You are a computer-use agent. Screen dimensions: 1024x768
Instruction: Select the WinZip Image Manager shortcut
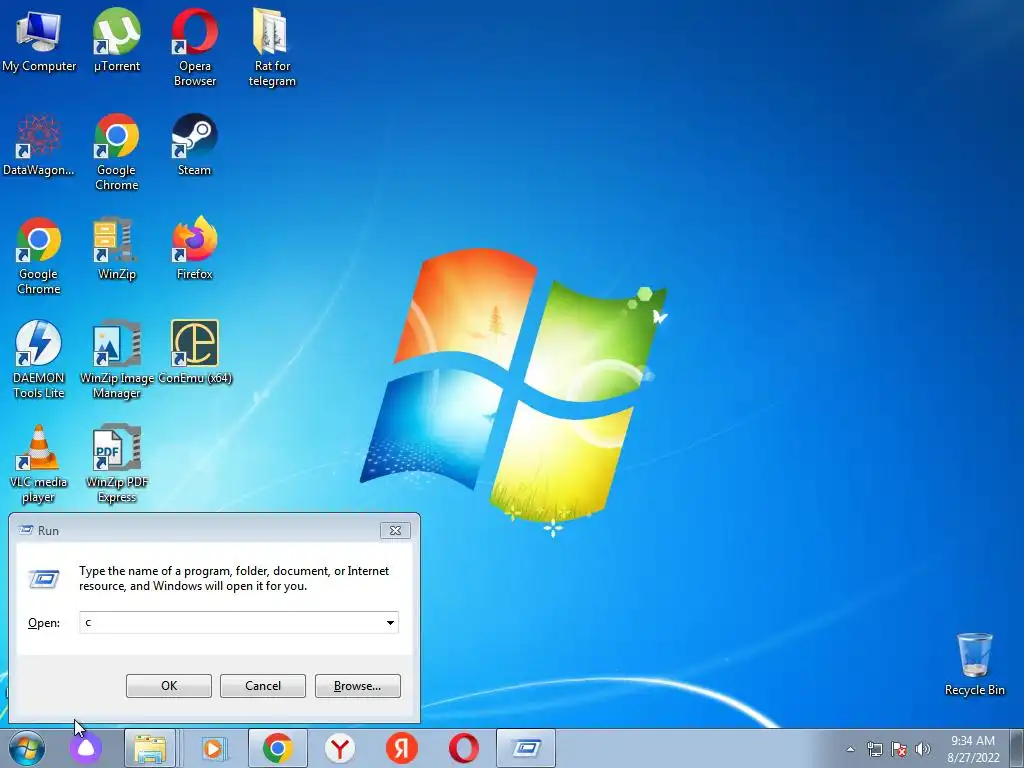click(x=116, y=359)
